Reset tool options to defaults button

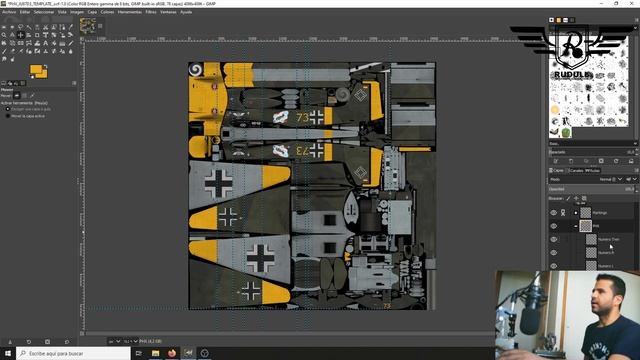(67, 342)
